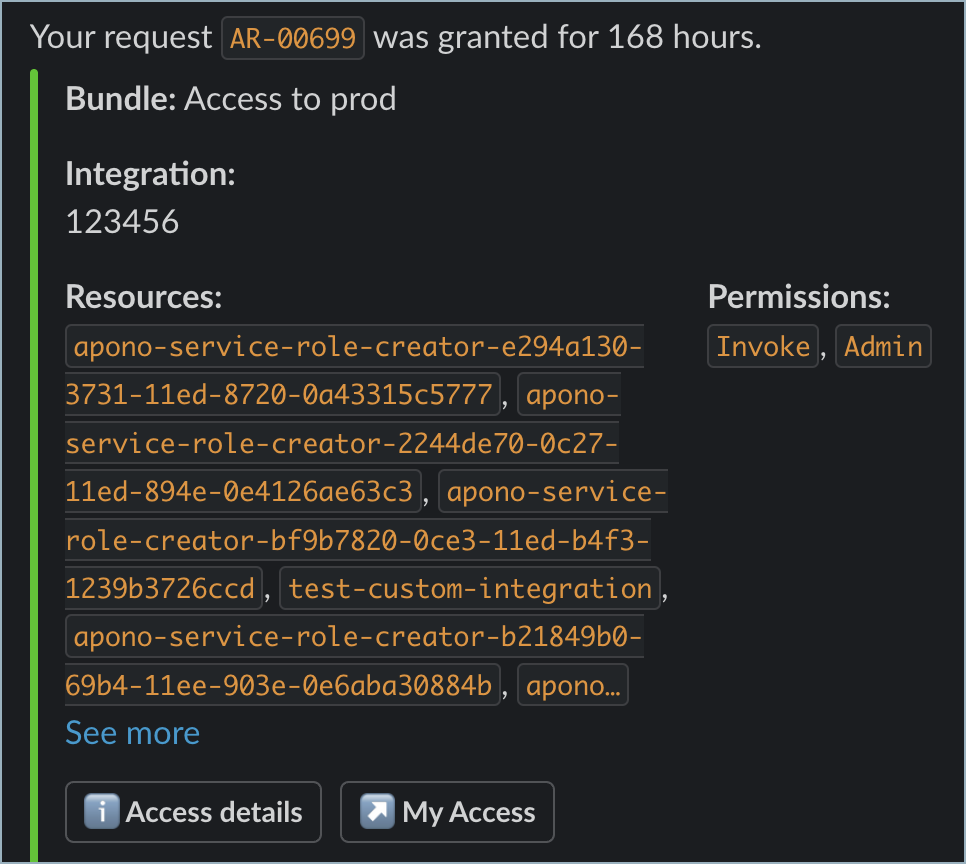Screen dimensions: 966x864
Task: Click the Integration: heading
Action: click(150, 175)
